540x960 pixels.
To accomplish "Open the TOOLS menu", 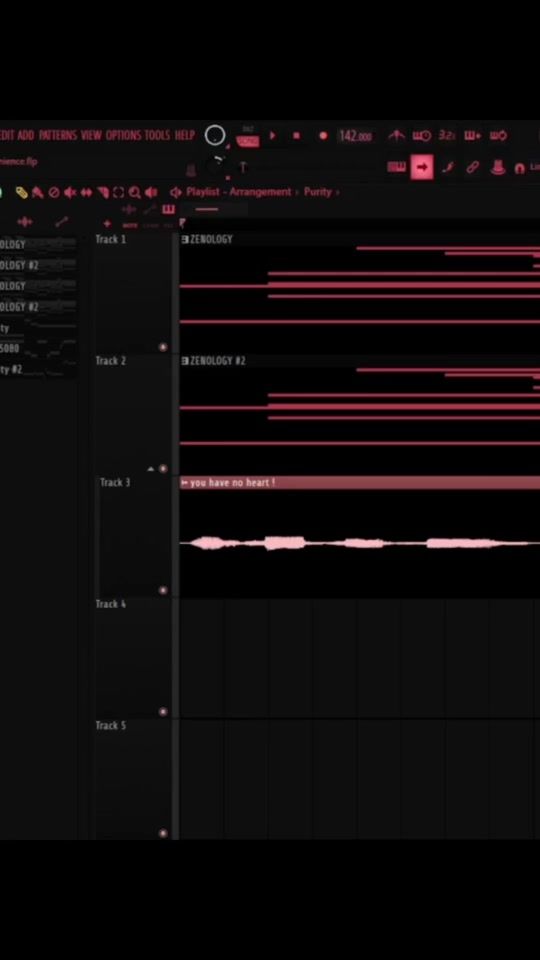I will pos(157,135).
